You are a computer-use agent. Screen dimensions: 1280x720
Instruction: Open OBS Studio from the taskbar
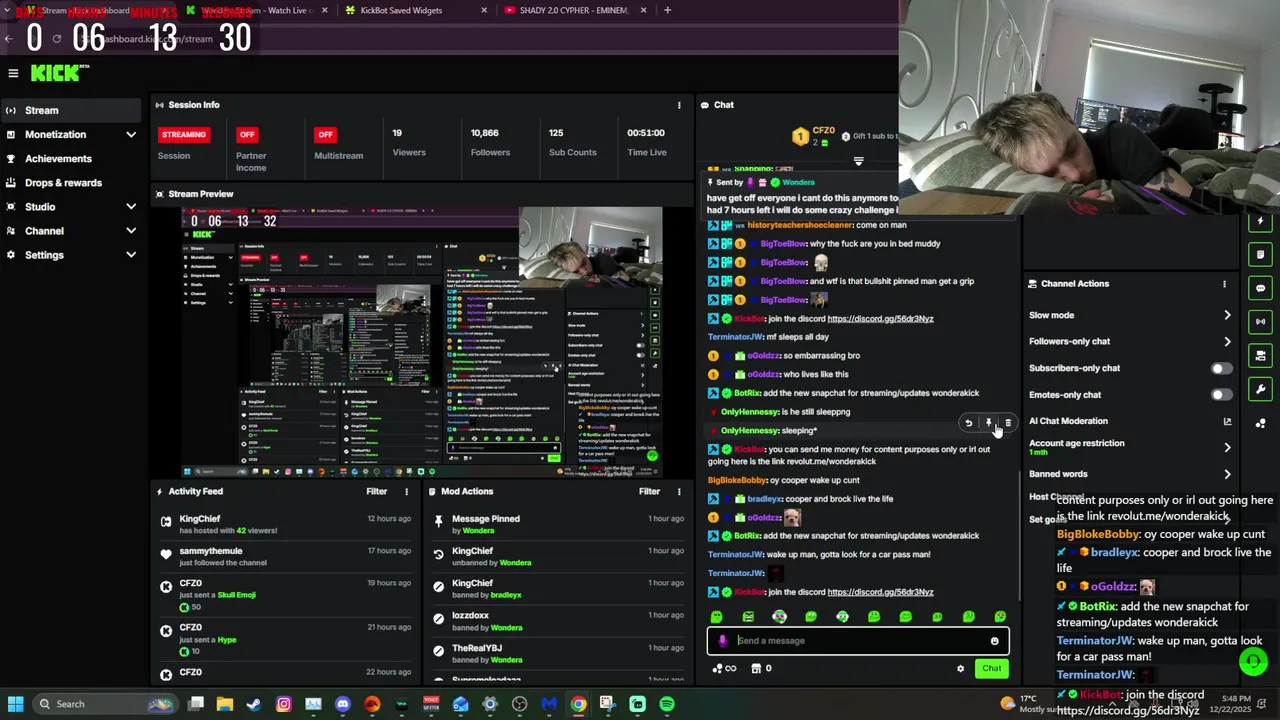pos(519,704)
